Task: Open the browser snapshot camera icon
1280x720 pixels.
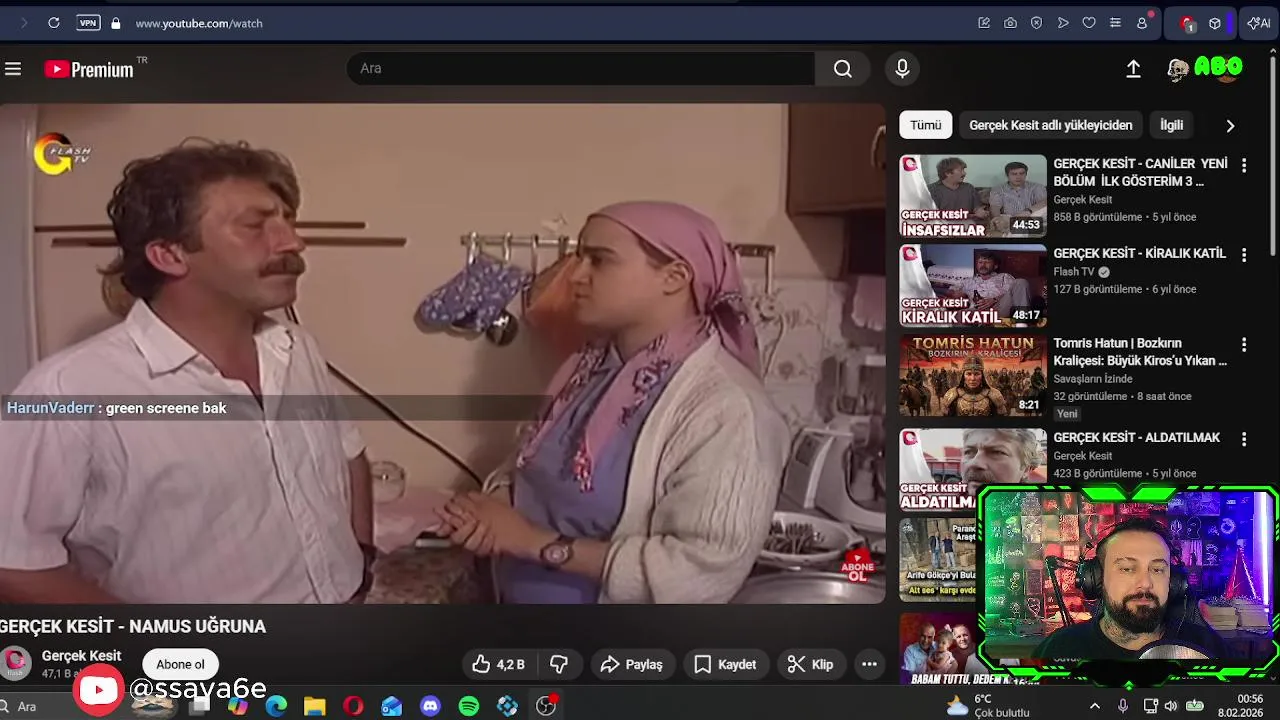Action: 1010,23
